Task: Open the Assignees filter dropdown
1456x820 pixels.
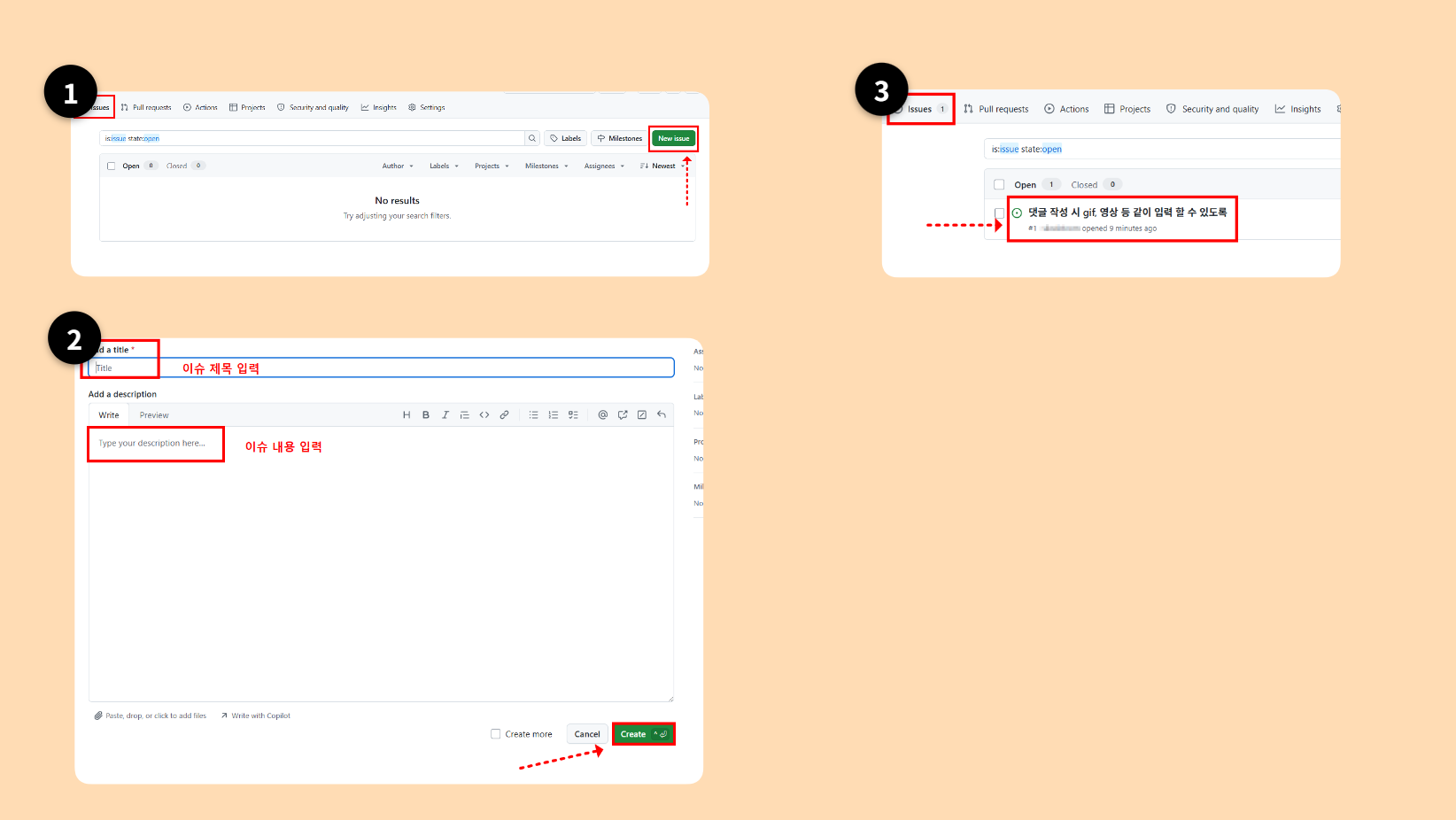Action: pyautogui.click(x=604, y=166)
